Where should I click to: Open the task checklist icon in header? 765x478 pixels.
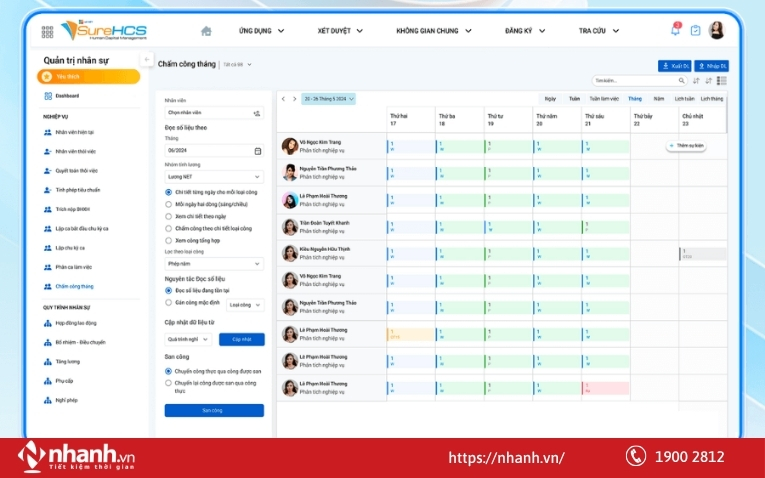(696, 31)
